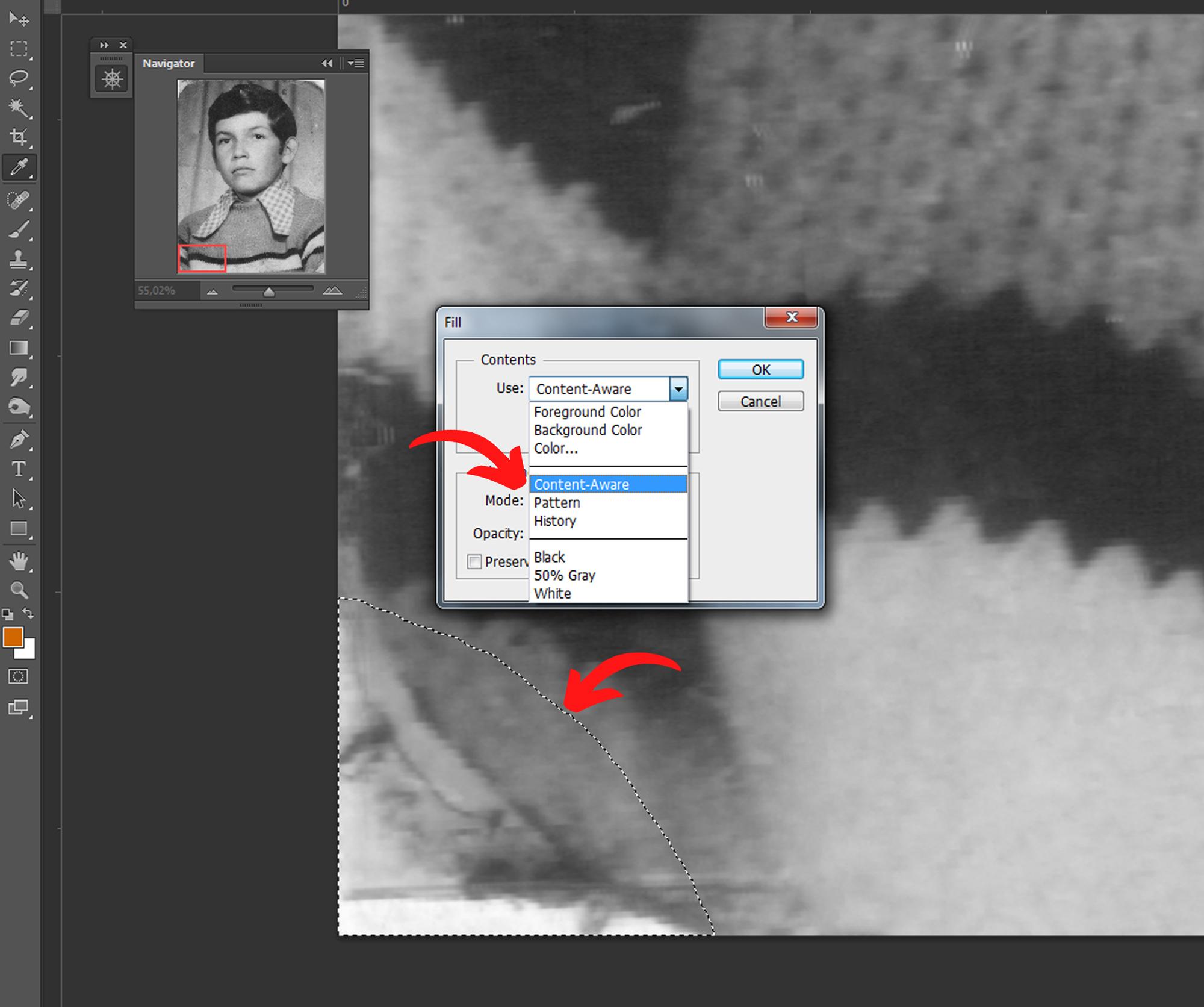Select the Magic Wand tool
The height and width of the screenshot is (1007, 1204).
click(x=18, y=108)
